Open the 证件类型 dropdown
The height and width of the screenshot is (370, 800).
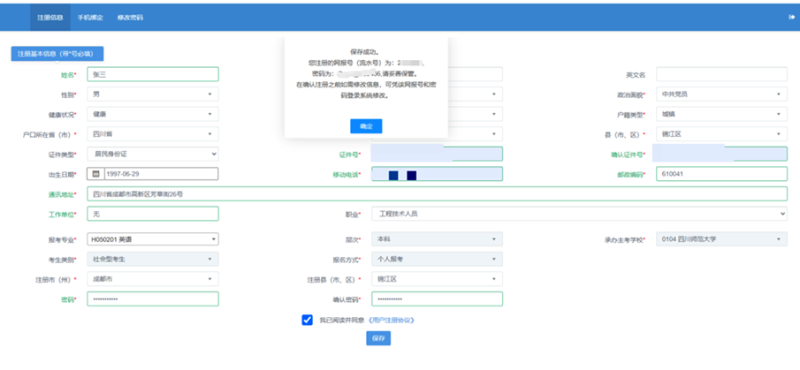[153, 154]
